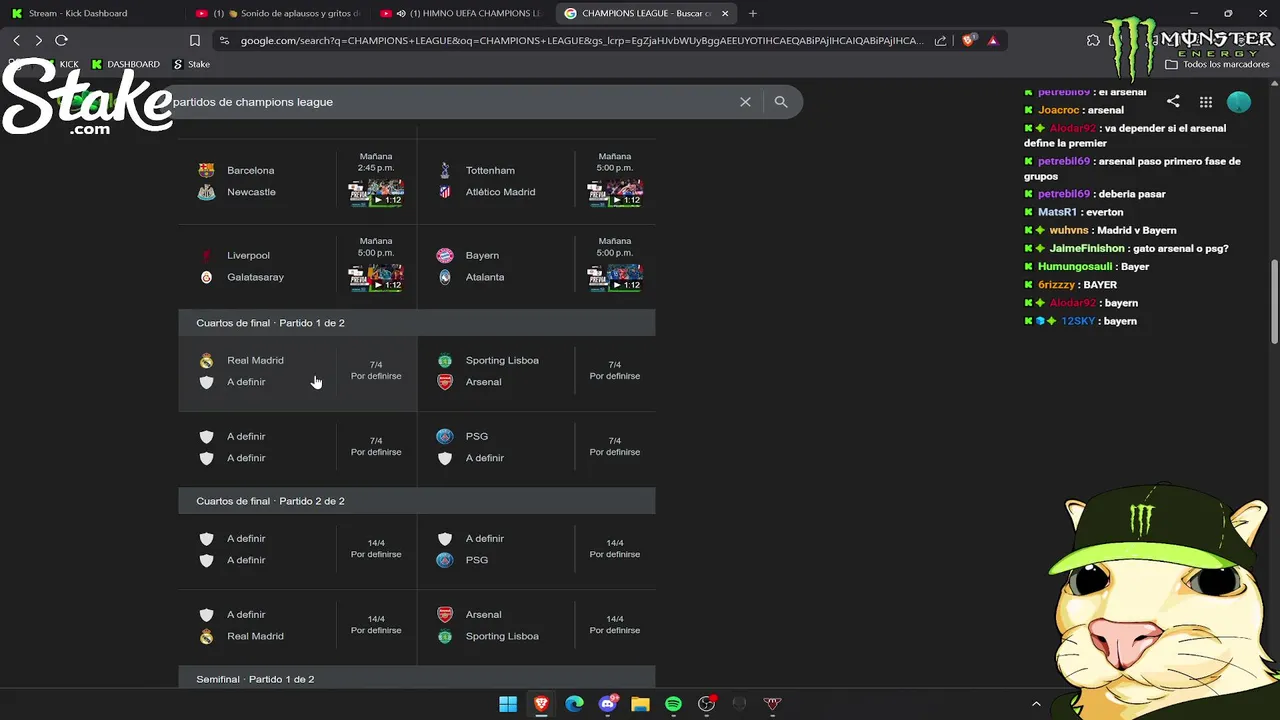
Task: Click the Semifinal Partido 1 de 2 header
Action: point(417,678)
